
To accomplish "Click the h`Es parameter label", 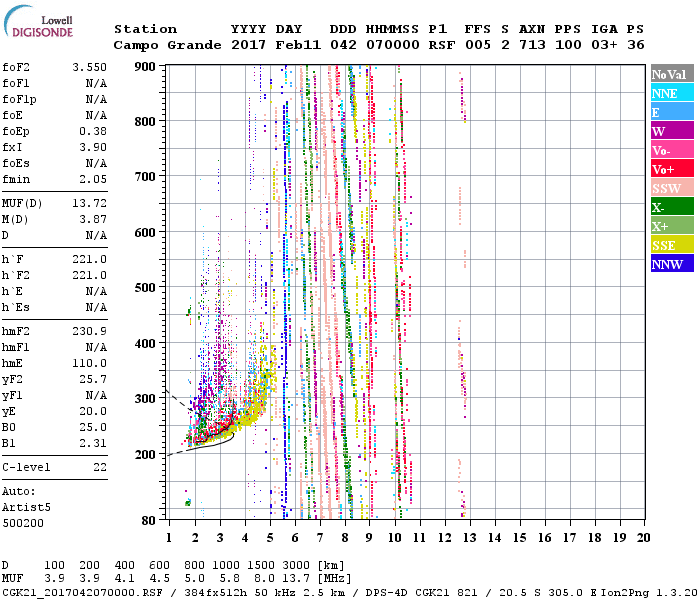I will [x=16, y=308].
